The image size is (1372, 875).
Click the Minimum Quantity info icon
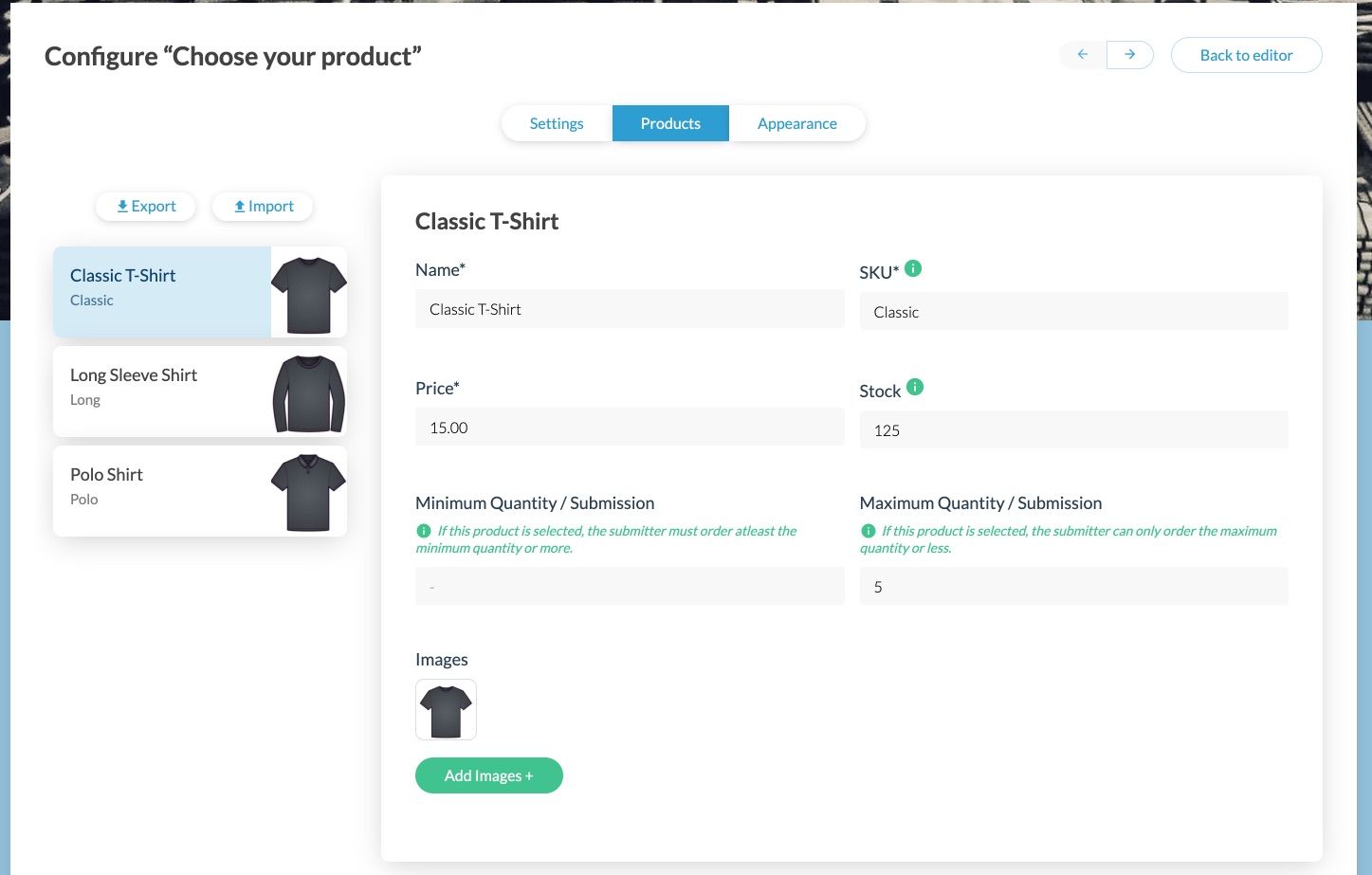click(x=424, y=531)
